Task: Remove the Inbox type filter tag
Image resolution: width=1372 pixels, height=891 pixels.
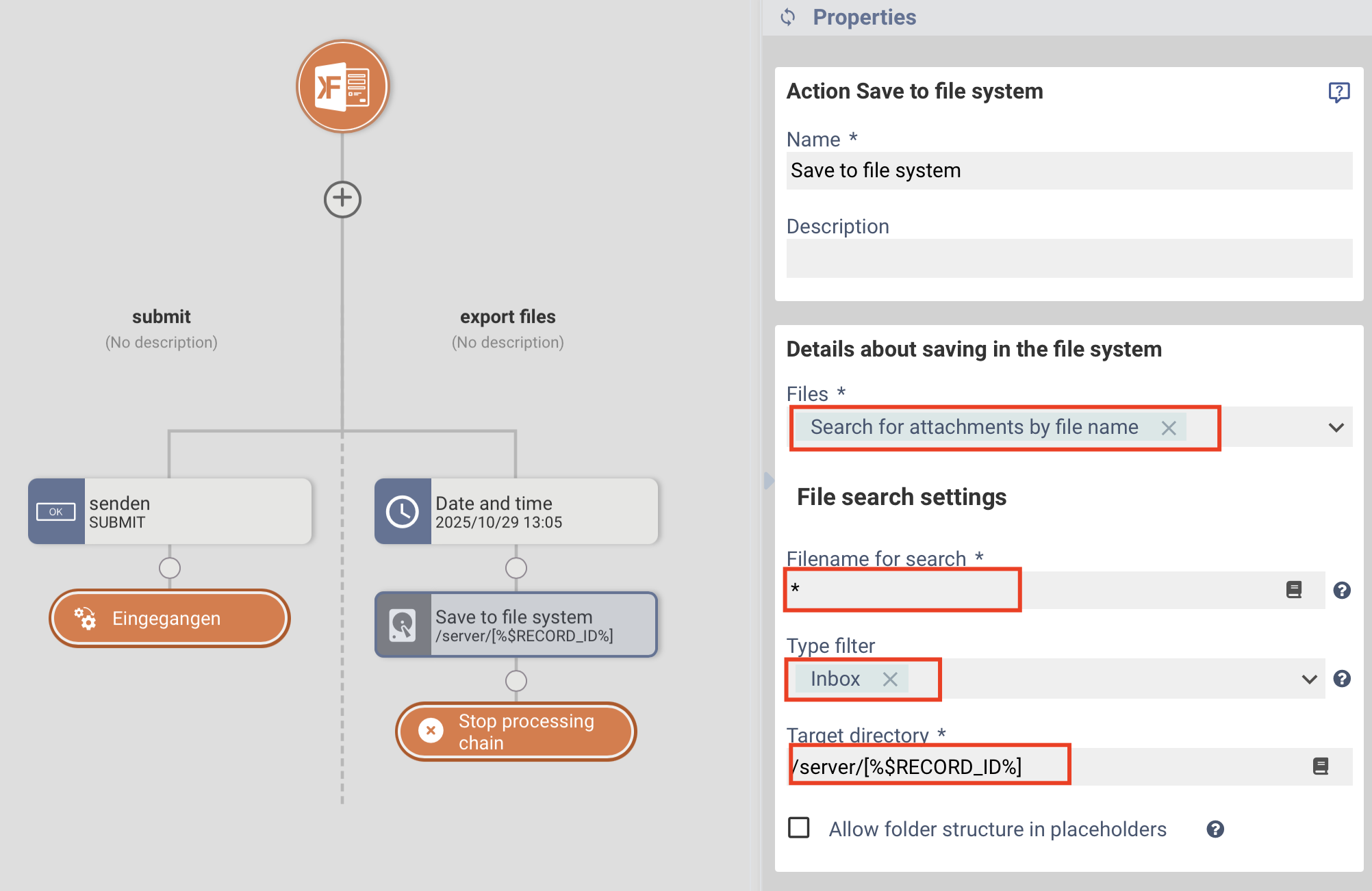Action: [x=890, y=679]
